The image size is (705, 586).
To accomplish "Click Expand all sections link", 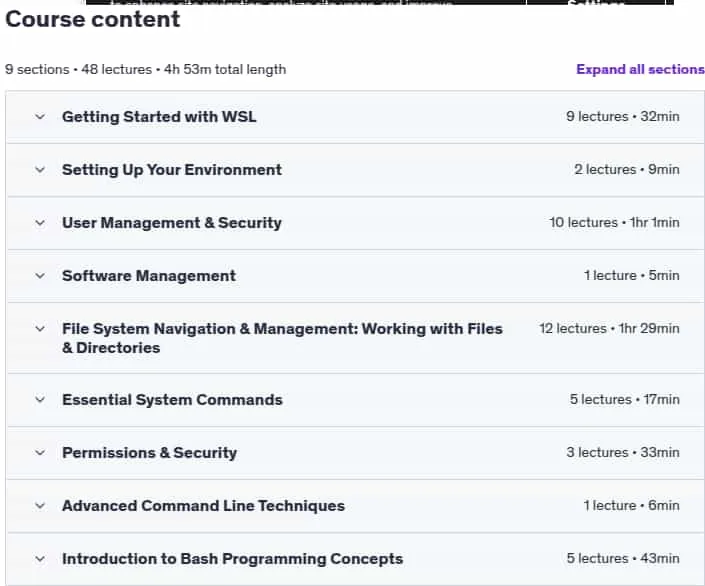I will (x=640, y=69).
